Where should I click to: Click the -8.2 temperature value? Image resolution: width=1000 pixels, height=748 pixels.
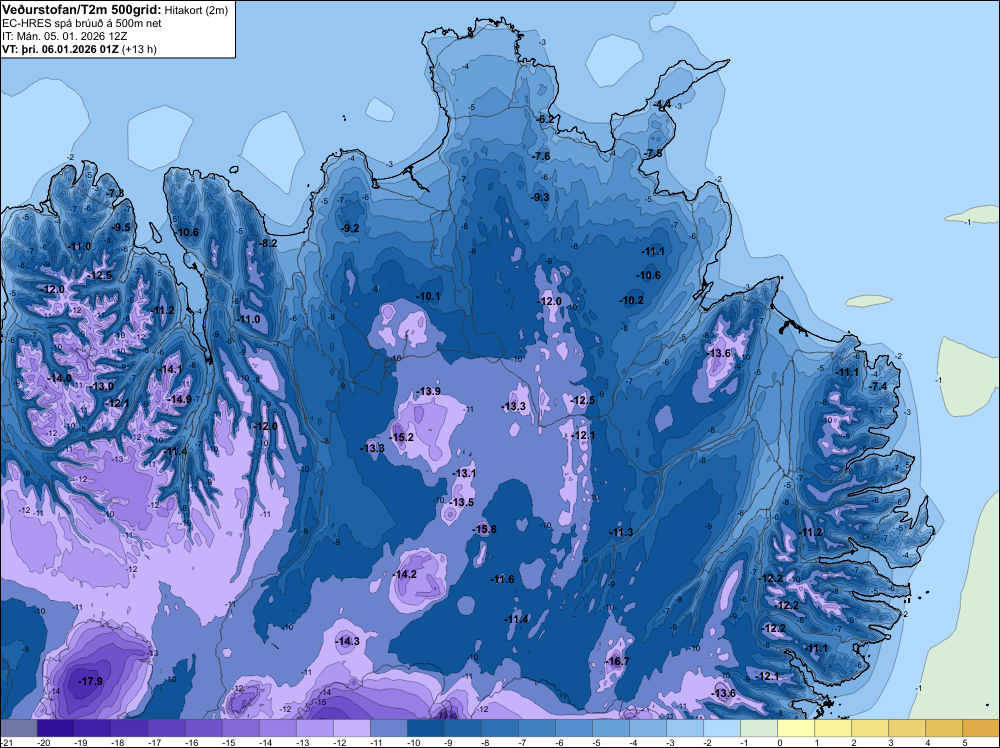click(x=268, y=243)
